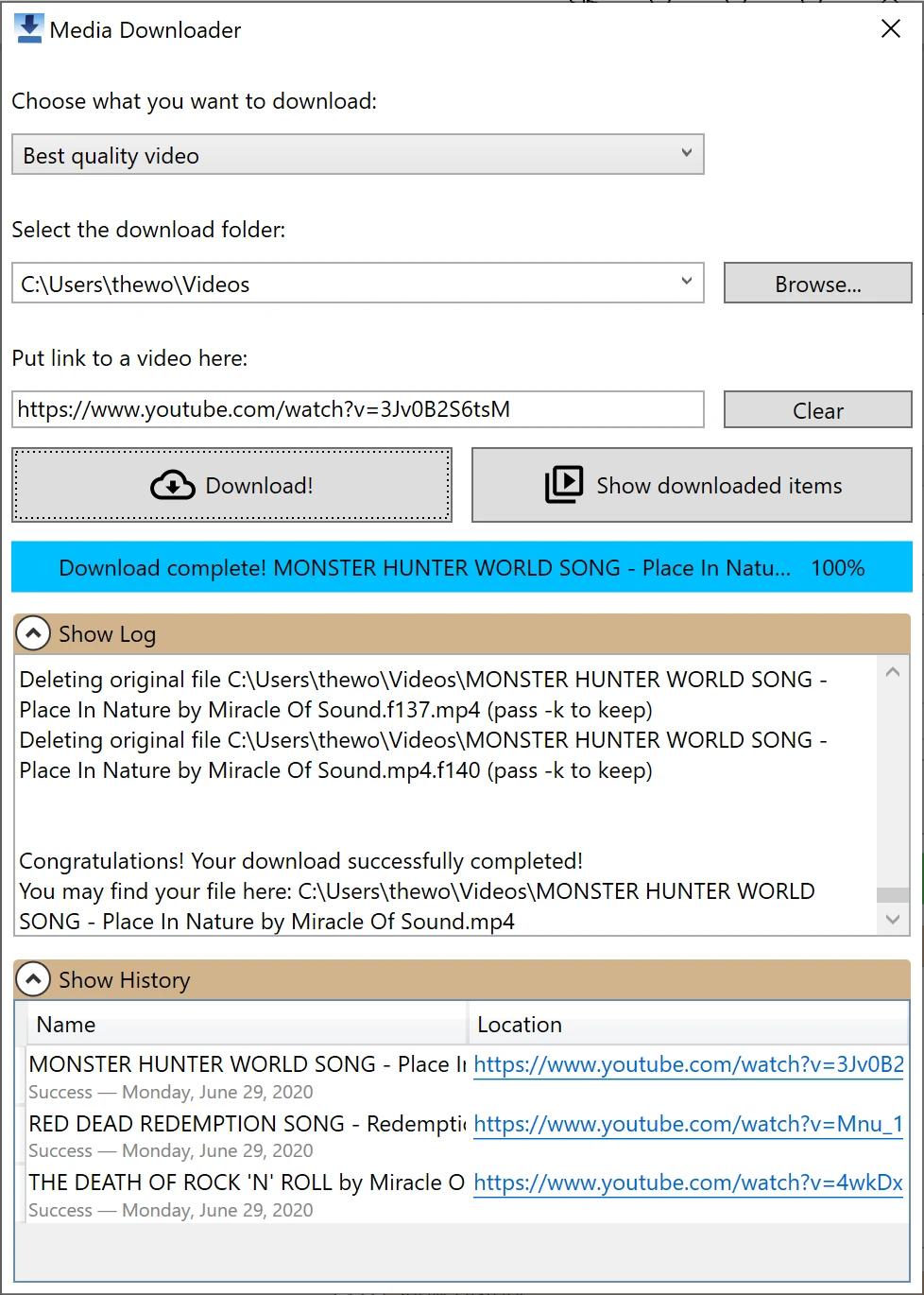This screenshot has height=1295, width=924.
Task: Click the log scrollbar up arrow
Action: [x=893, y=672]
